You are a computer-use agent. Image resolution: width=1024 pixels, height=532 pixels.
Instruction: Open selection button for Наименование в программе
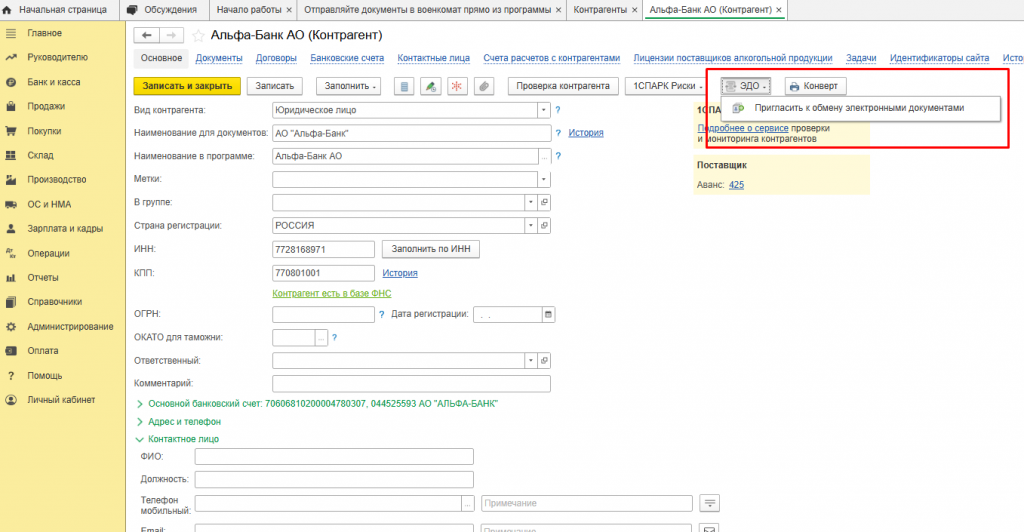pos(544,157)
